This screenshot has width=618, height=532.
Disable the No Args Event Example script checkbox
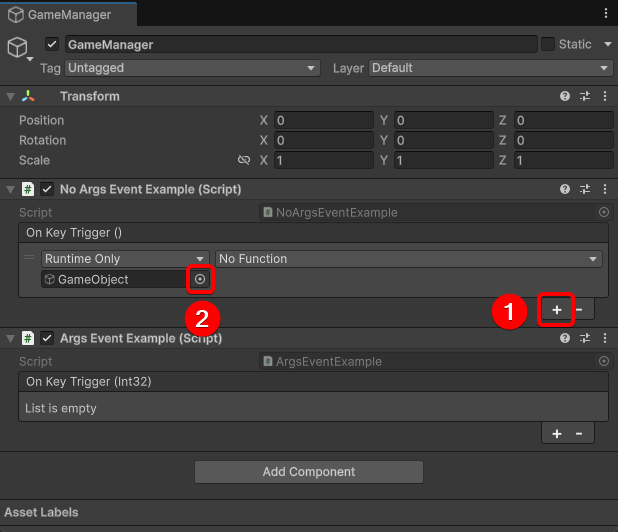pyautogui.click(x=47, y=189)
